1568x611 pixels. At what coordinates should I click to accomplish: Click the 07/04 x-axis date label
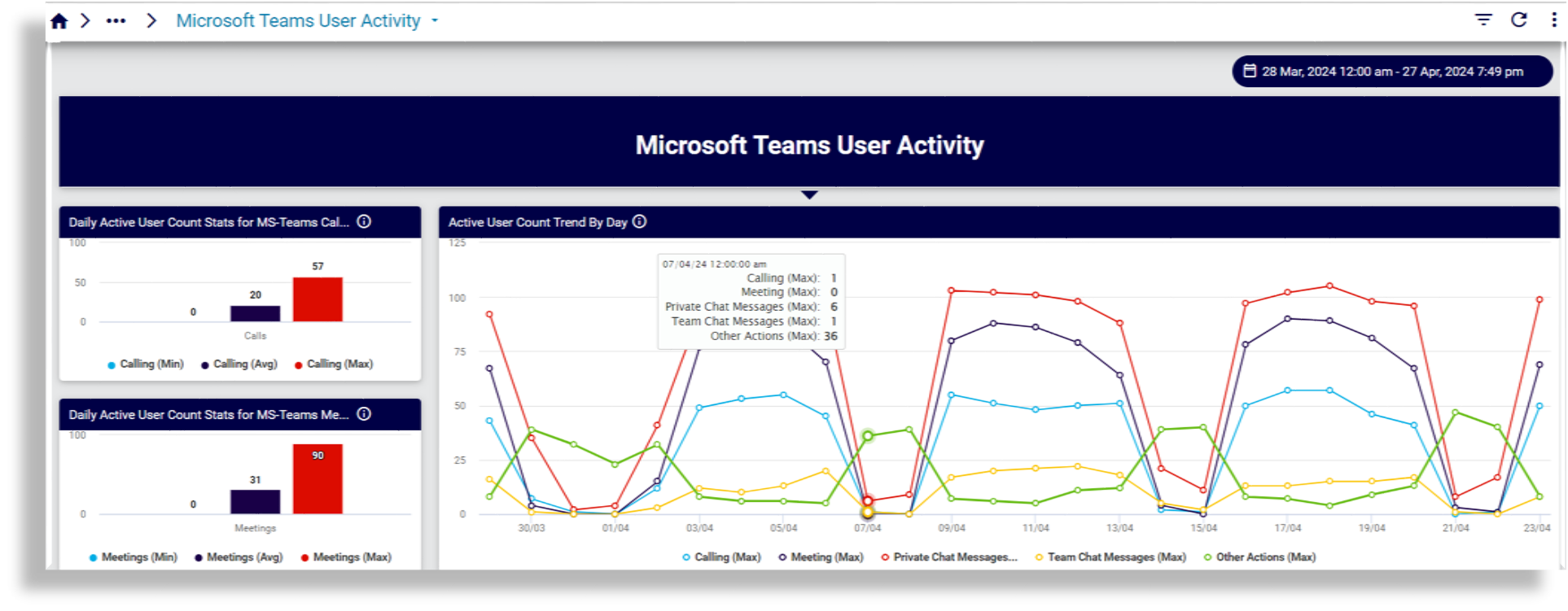pos(868,528)
